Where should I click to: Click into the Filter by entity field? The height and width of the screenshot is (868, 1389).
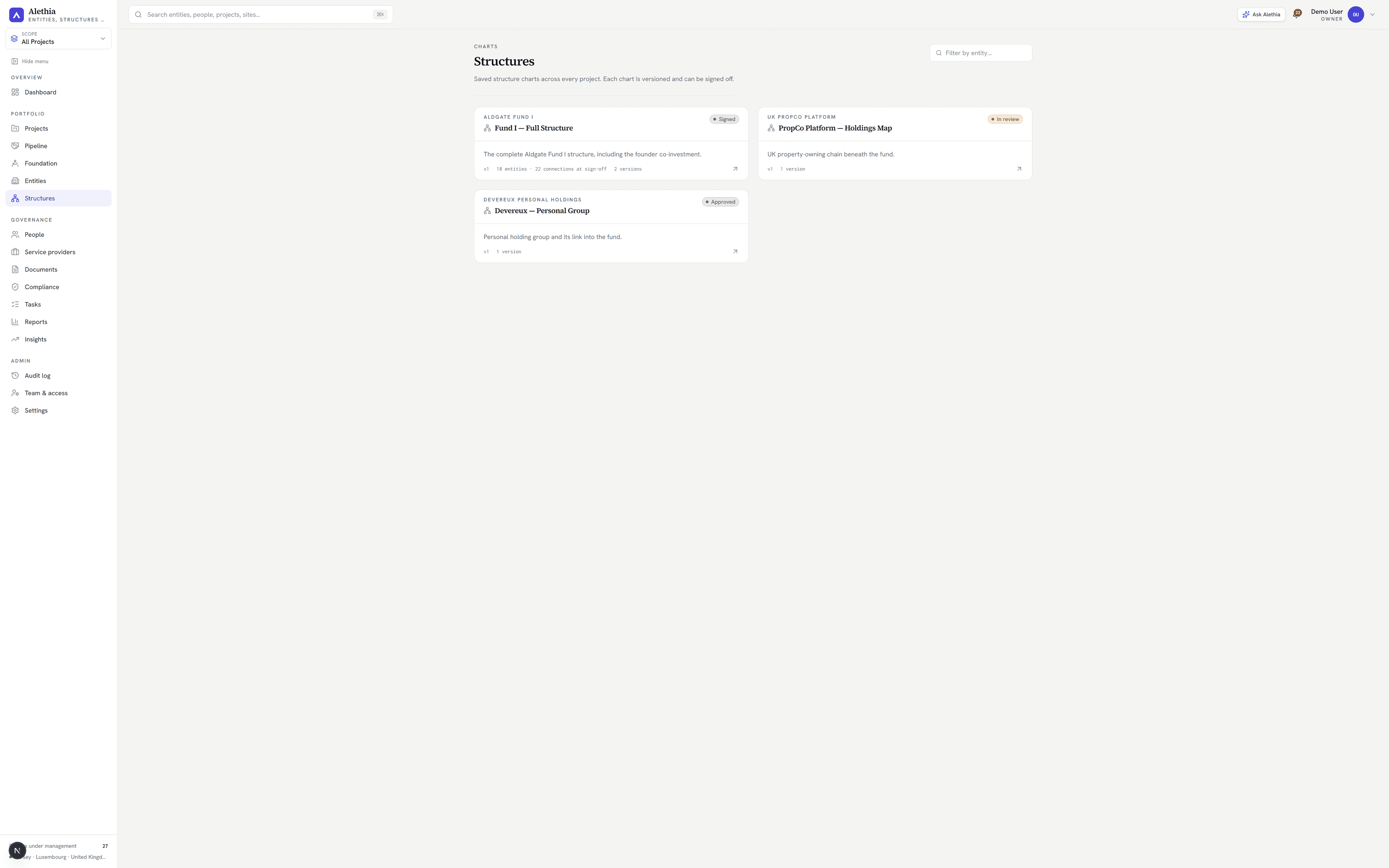[x=981, y=53]
